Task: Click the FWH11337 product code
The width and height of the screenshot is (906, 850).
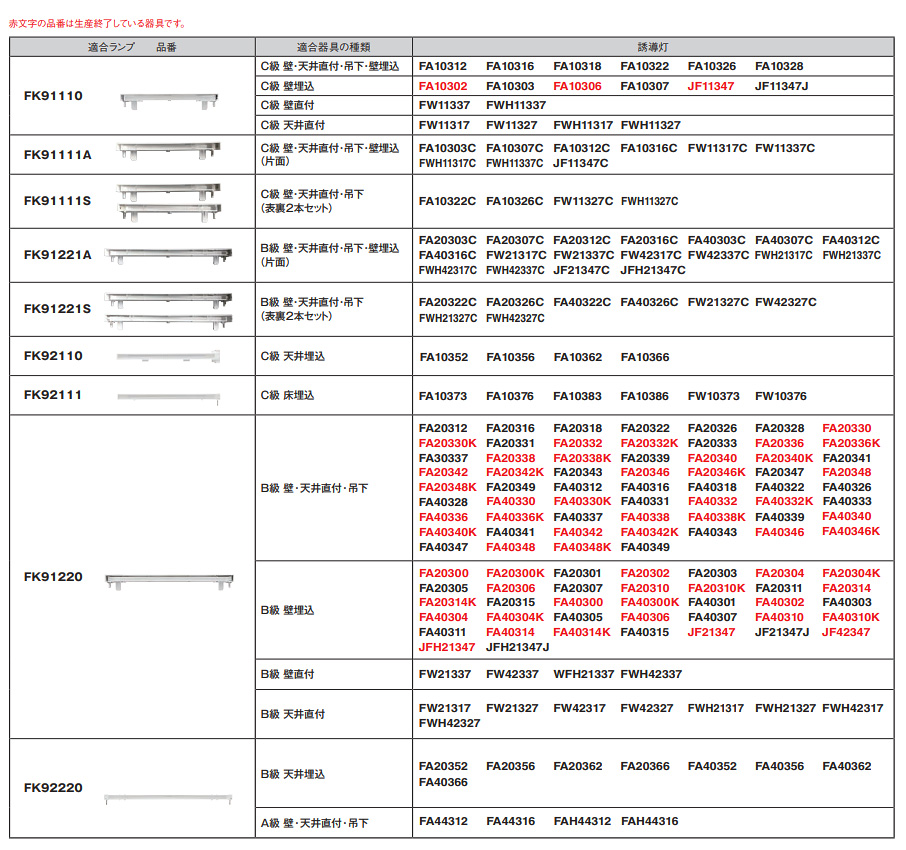Action: [516, 105]
